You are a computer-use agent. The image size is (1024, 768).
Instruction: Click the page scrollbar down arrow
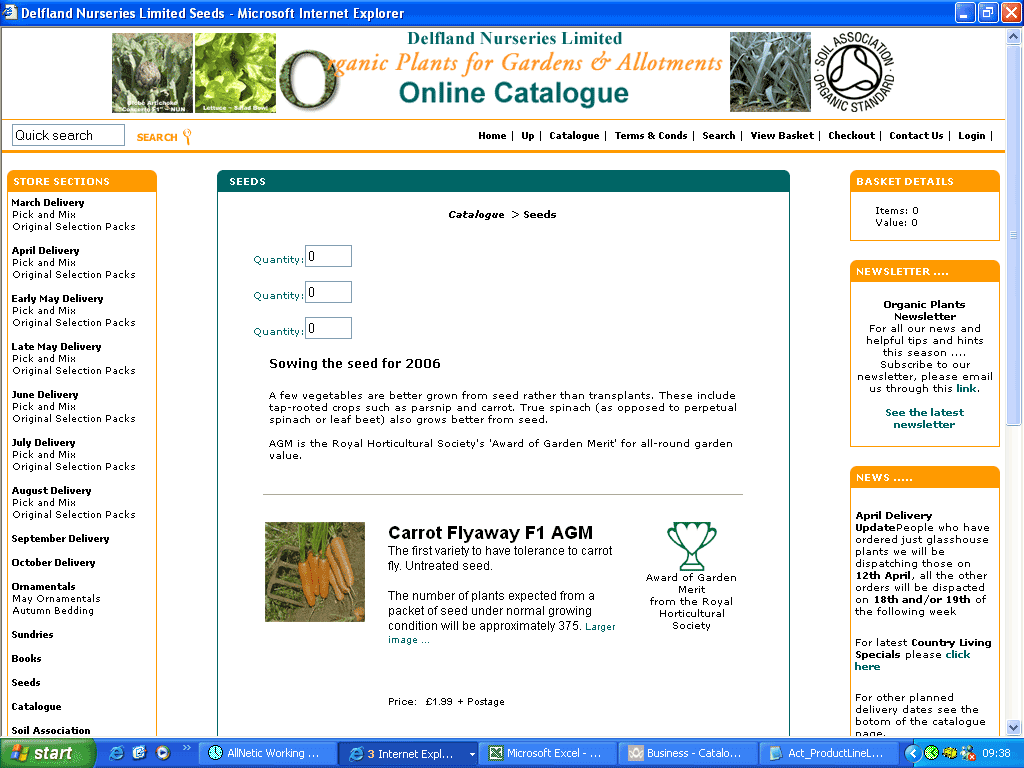click(x=1013, y=727)
